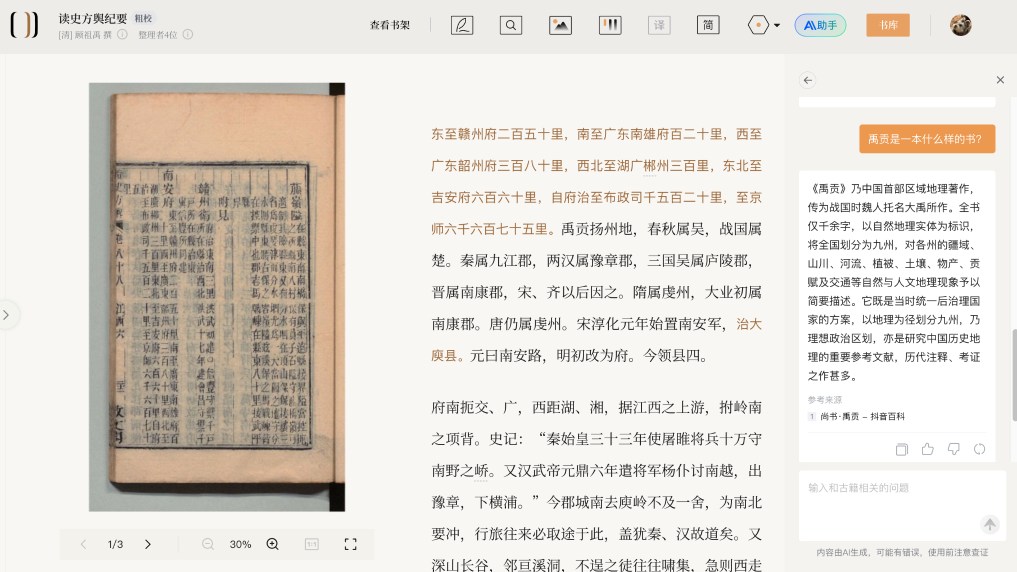This screenshot has height=572, width=1017.
Task: Click thumbs-down on the AI response
Action: pos(954,449)
